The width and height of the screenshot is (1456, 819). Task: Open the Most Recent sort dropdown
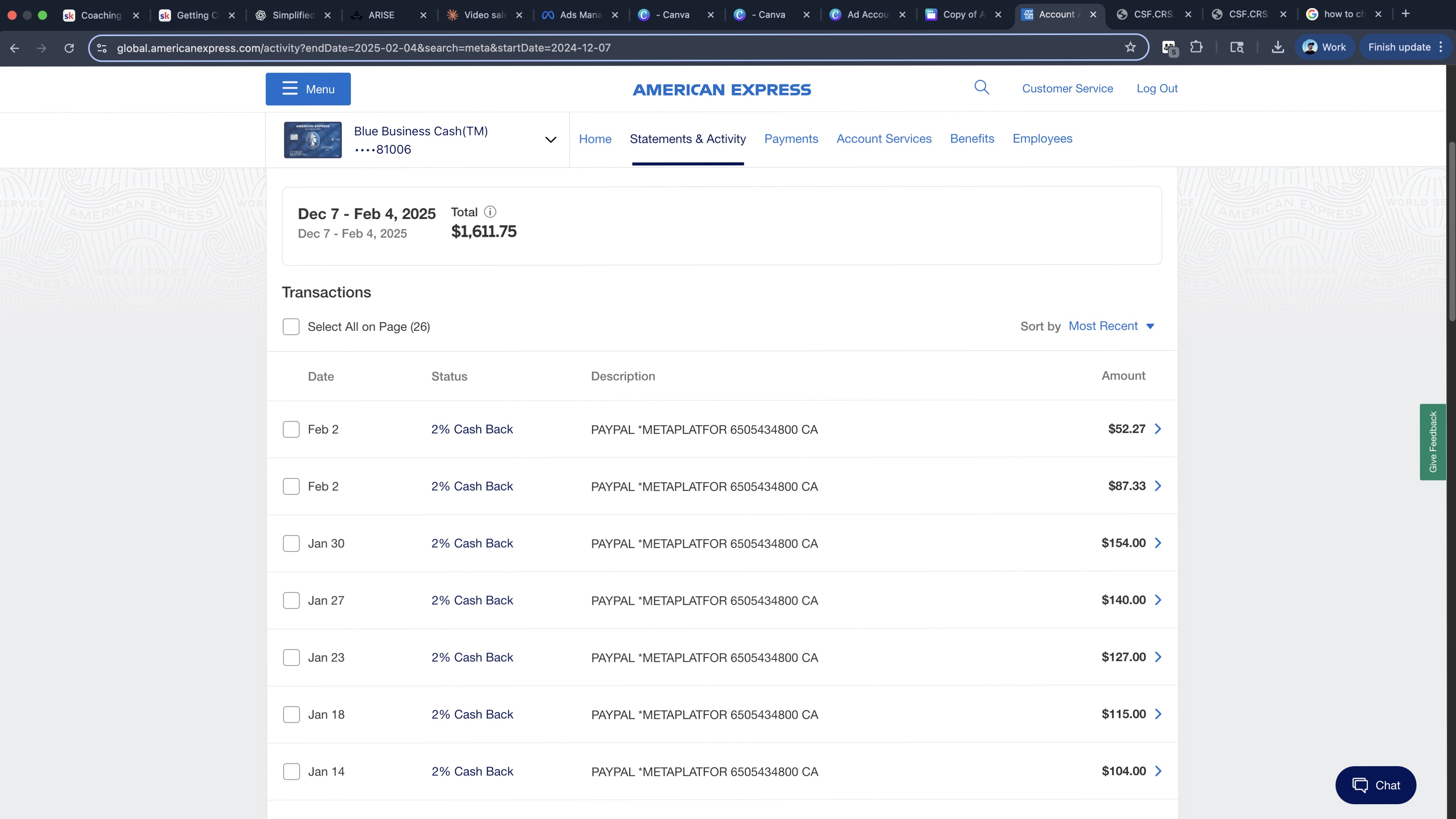click(1111, 326)
